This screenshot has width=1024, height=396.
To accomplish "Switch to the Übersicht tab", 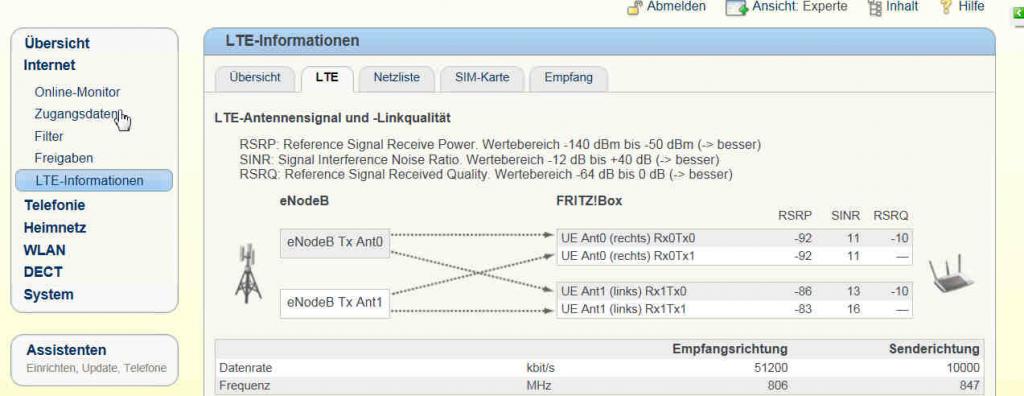I will (x=255, y=78).
